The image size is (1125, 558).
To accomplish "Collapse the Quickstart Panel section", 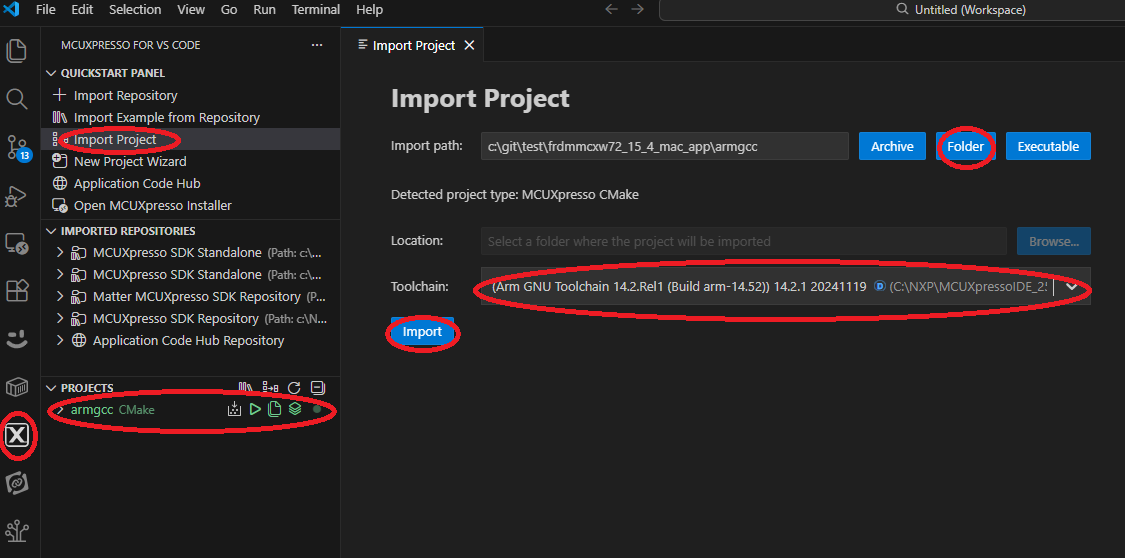I will pos(52,73).
